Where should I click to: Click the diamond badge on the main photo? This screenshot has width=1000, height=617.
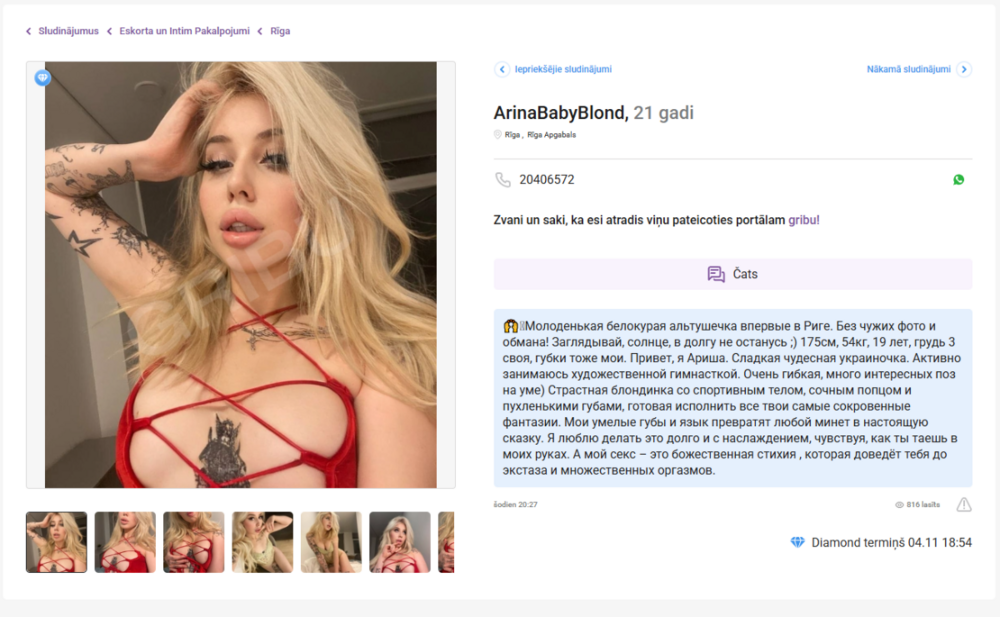click(43, 78)
